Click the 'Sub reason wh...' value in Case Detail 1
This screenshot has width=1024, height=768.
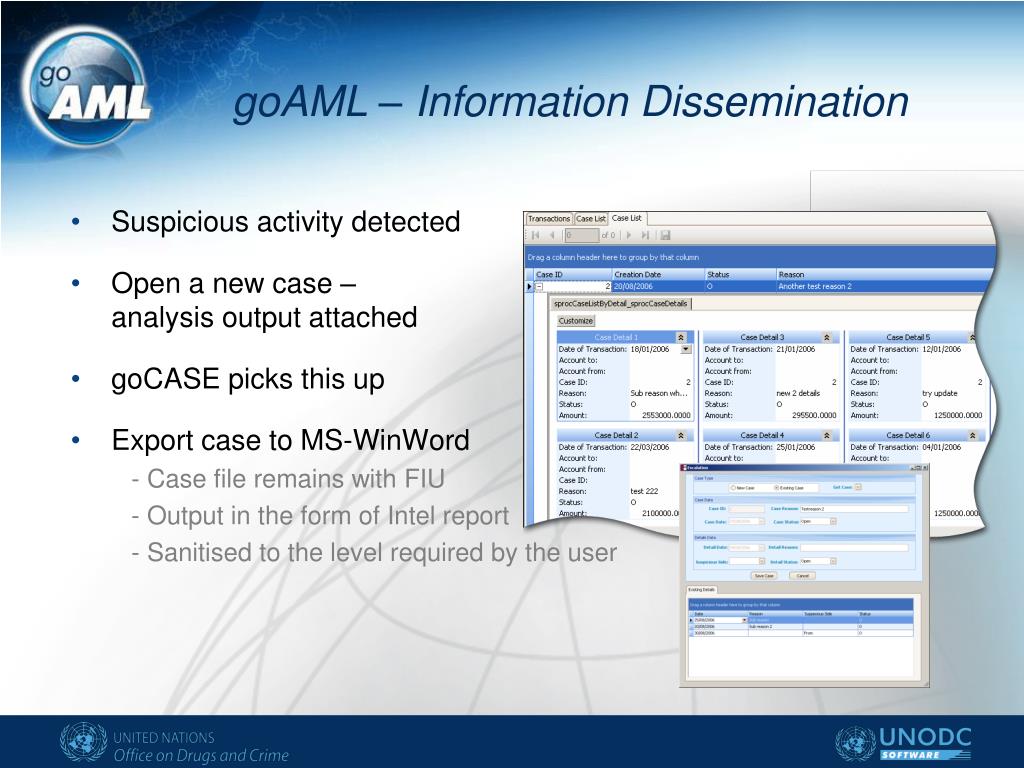[658, 393]
